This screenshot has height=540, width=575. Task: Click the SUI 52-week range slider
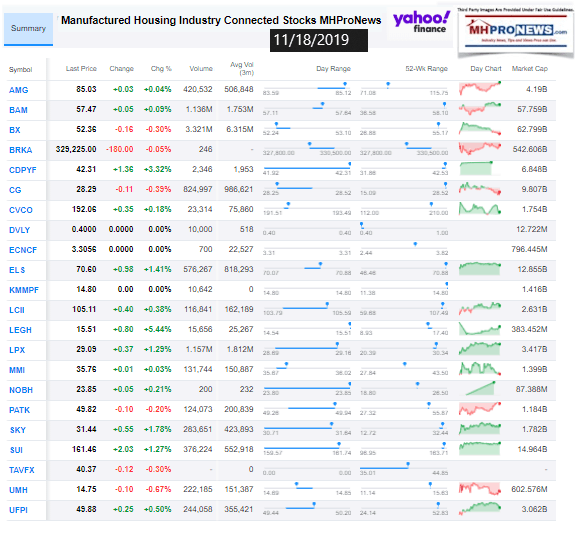coord(404,447)
